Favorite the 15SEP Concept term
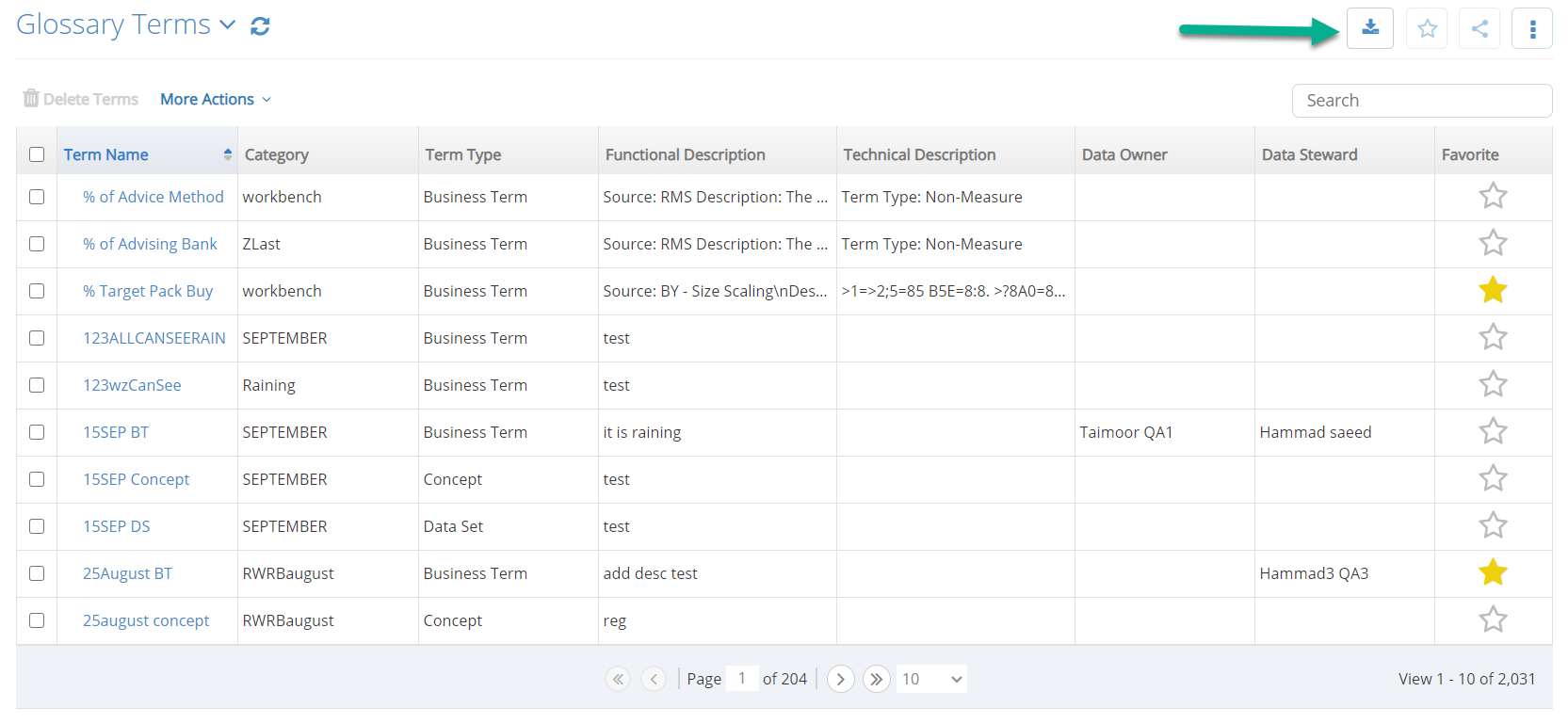Viewport: 1568px width, 724px height. (x=1493, y=478)
